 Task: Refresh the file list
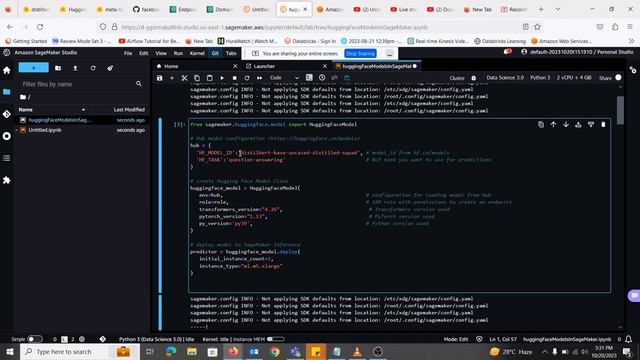tap(93, 68)
